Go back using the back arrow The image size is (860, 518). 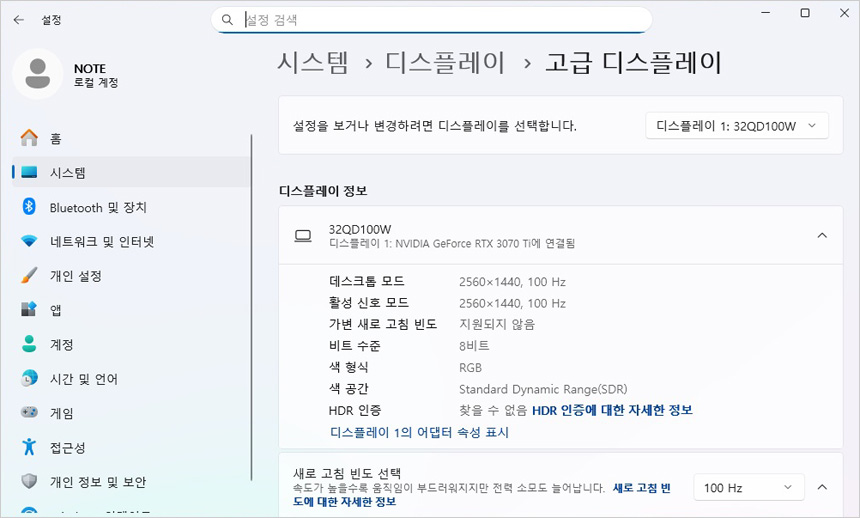pyautogui.click(x=19, y=19)
